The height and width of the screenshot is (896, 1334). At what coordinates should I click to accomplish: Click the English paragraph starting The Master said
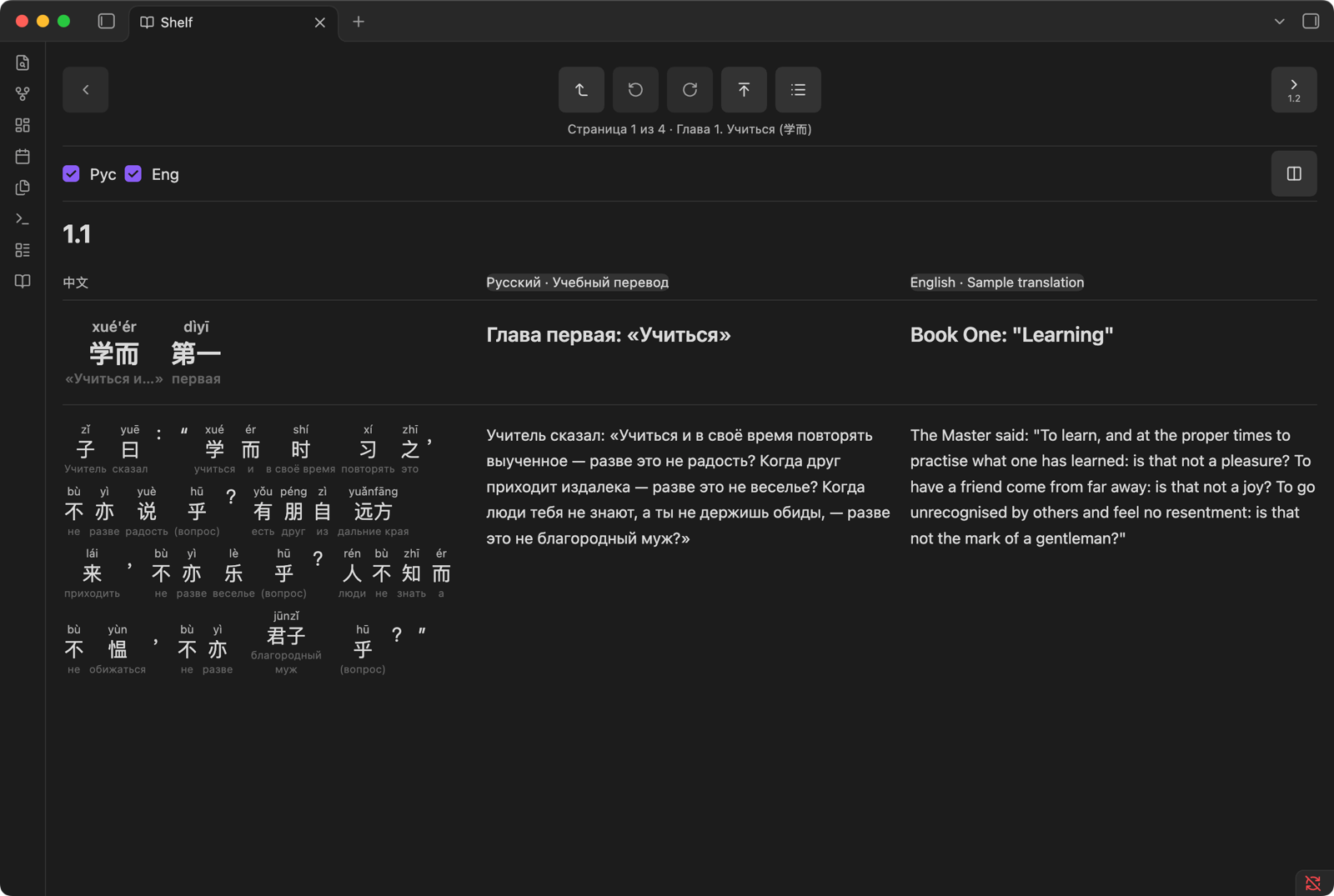pos(1112,487)
